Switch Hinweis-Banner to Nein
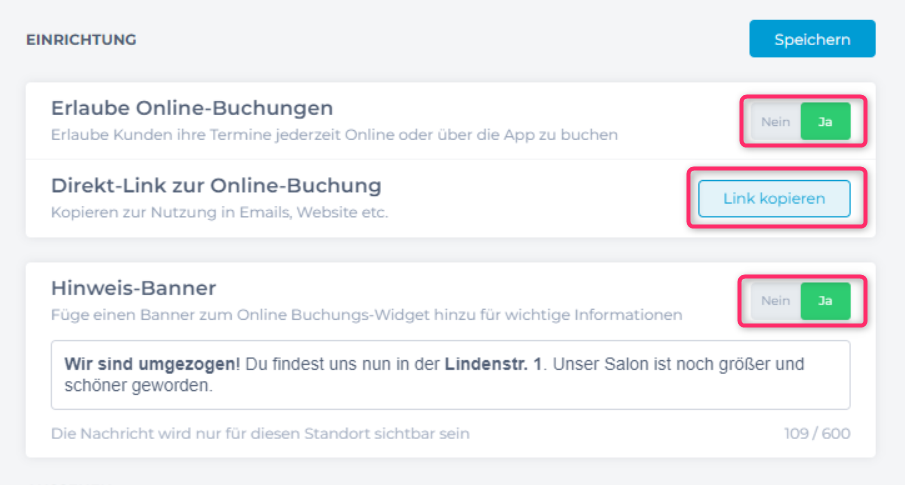905x485 pixels. [776, 300]
